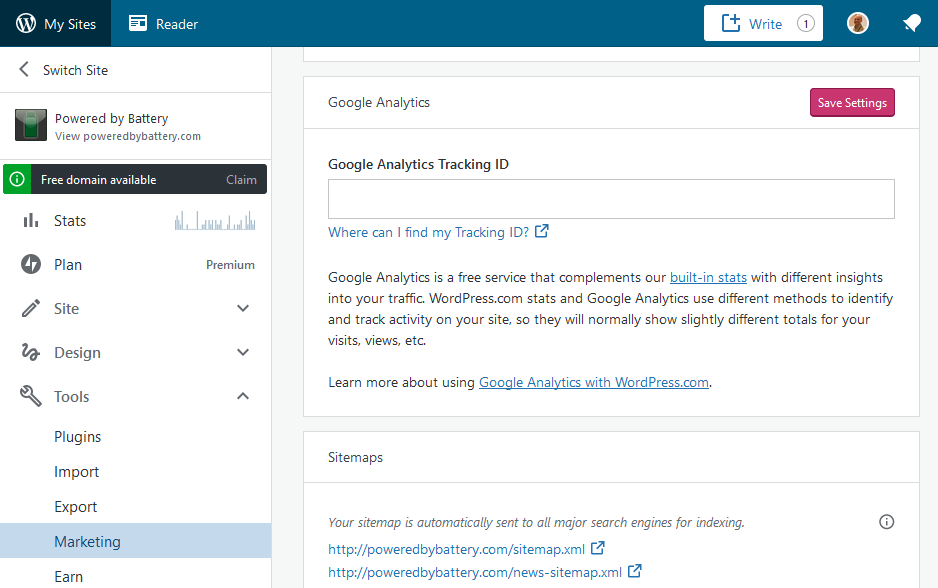938x588 pixels.
Task: Open My Sites in top bar
Action: (x=56, y=24)
